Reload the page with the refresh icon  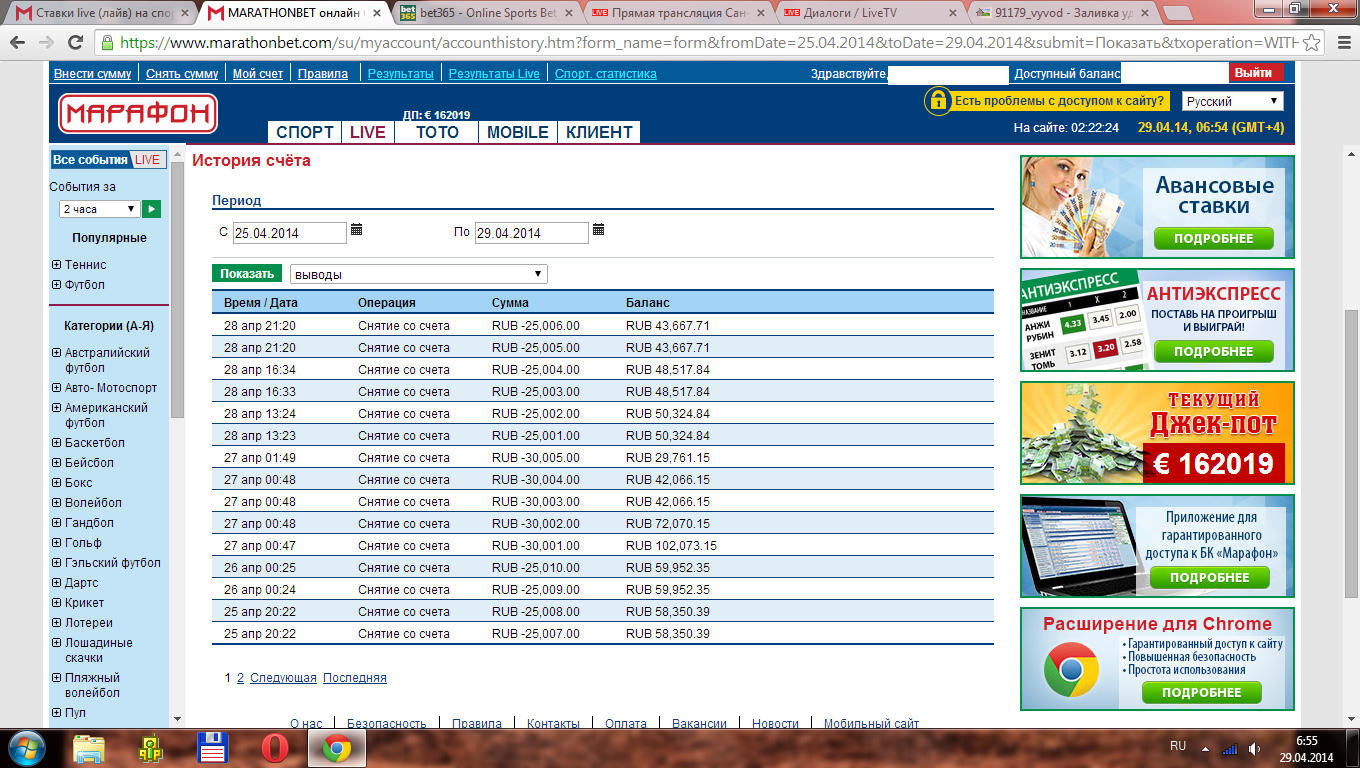pos(75,43)
